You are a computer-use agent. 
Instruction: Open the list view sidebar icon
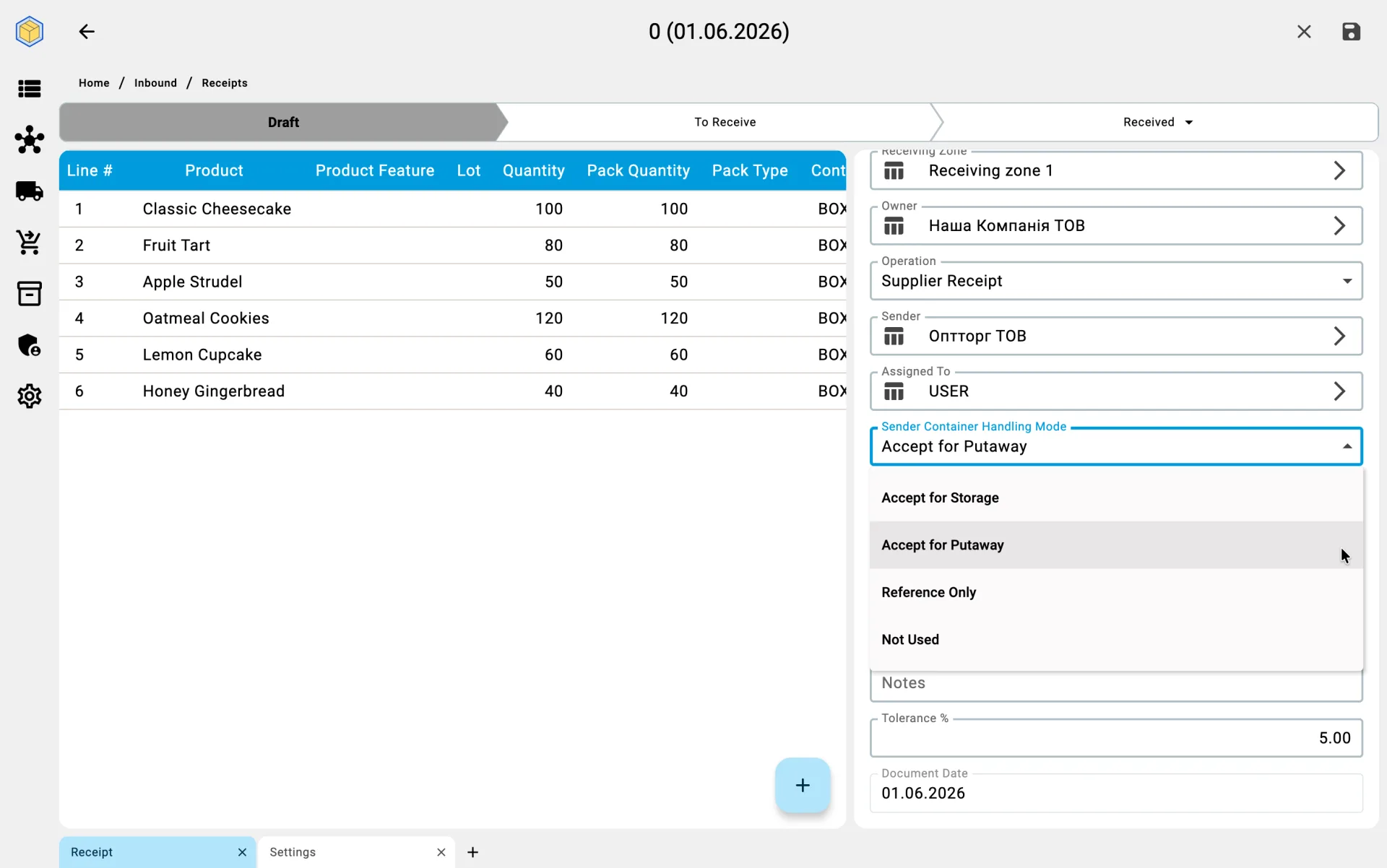click(x=30, y=89)
